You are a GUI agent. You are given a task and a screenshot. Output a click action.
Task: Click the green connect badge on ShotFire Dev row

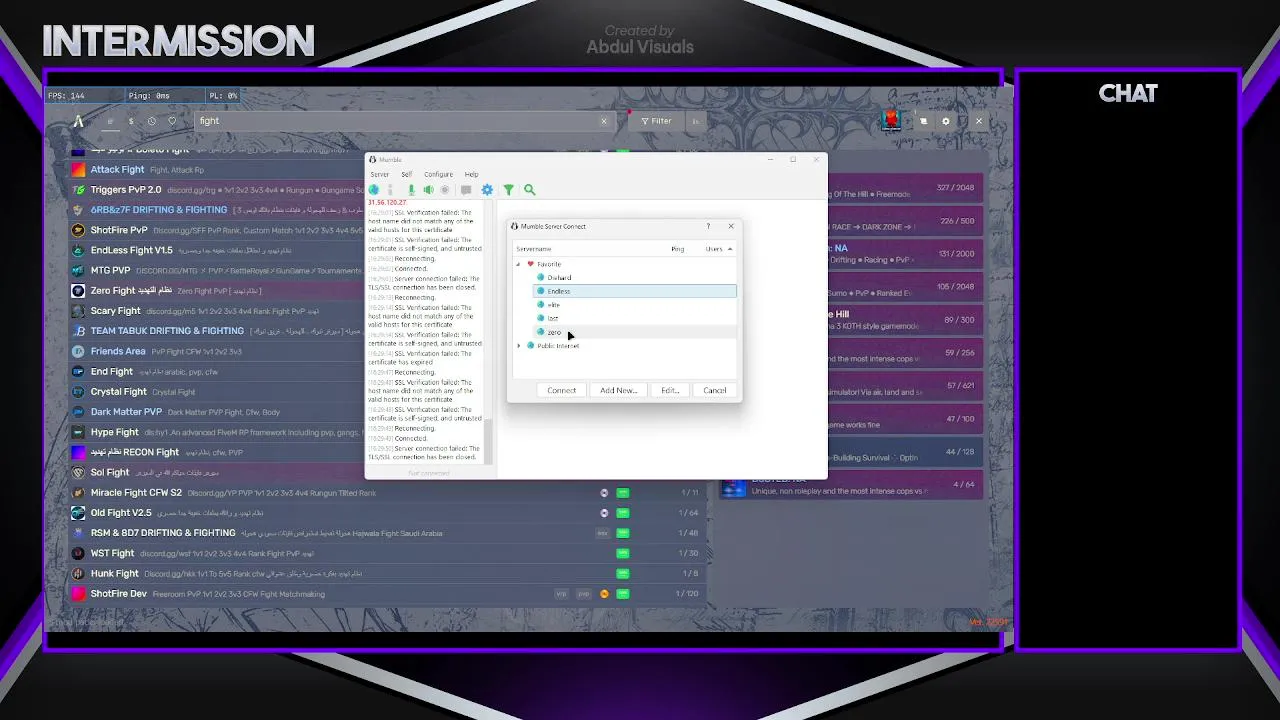623,594
